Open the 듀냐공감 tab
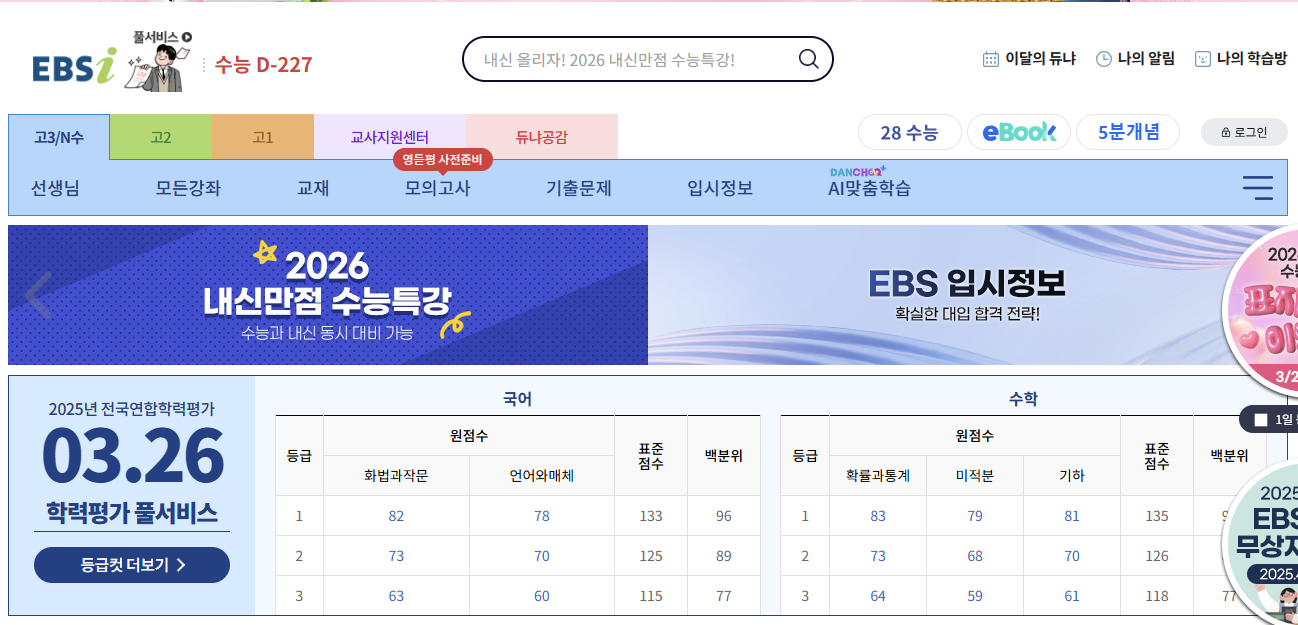Image resolution: width=1298 pixels, height=625 pixels. tap(542, 137)
